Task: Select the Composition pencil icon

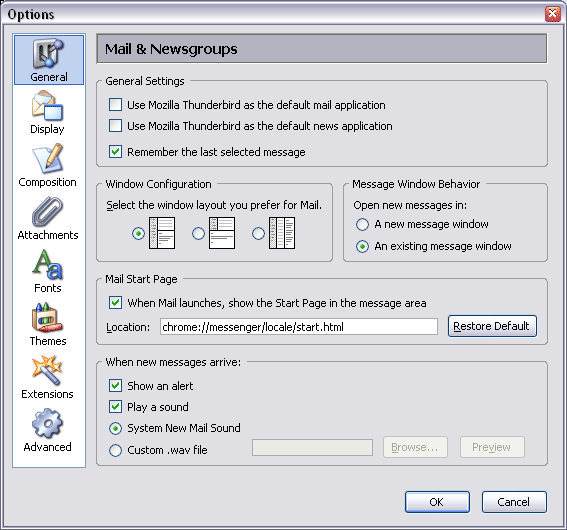Action: coord(48,158)
